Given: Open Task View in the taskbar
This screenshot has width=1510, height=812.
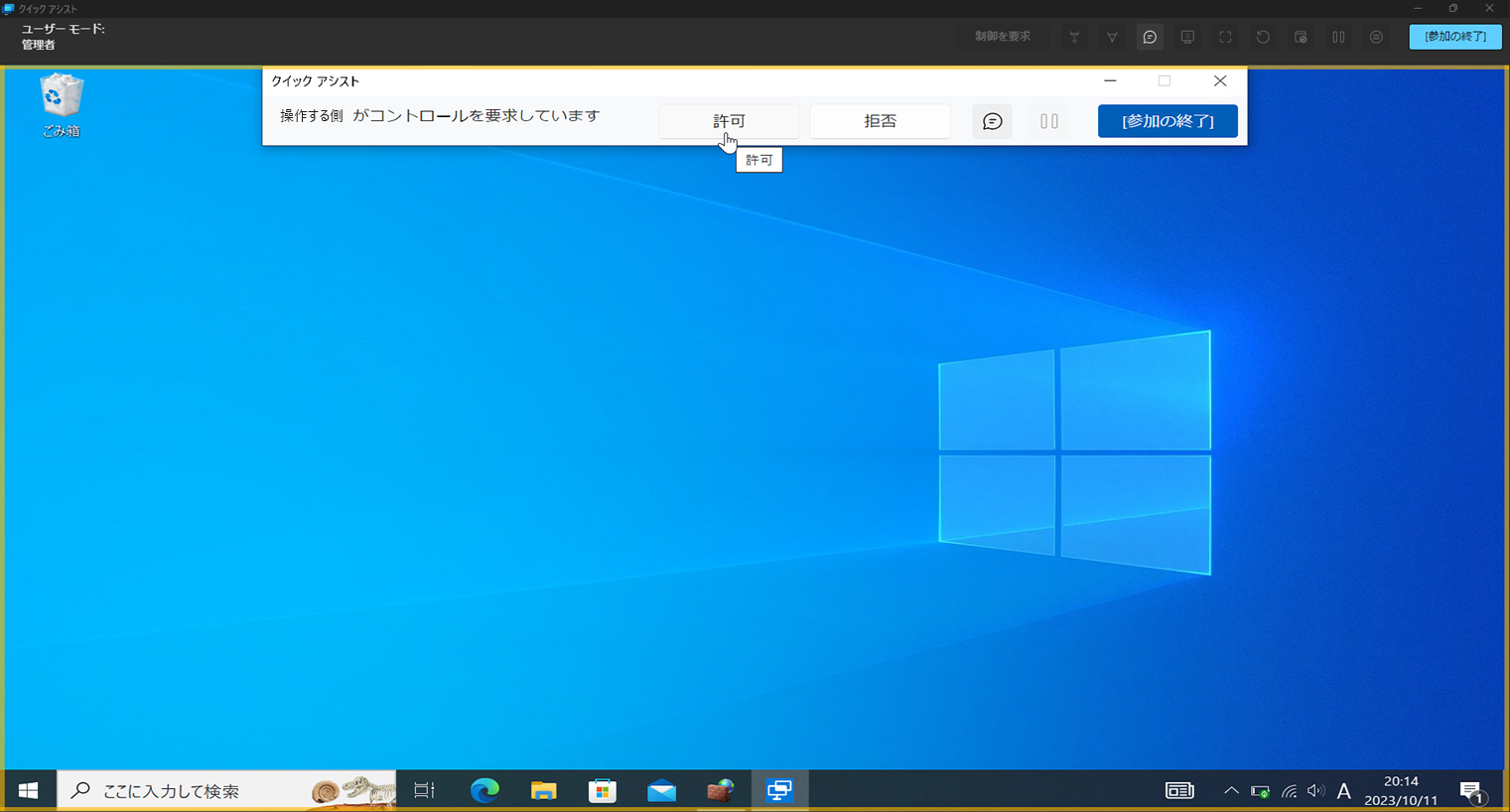Looking at the screenshot, I should pyautogui.click(x=425, y=791).
